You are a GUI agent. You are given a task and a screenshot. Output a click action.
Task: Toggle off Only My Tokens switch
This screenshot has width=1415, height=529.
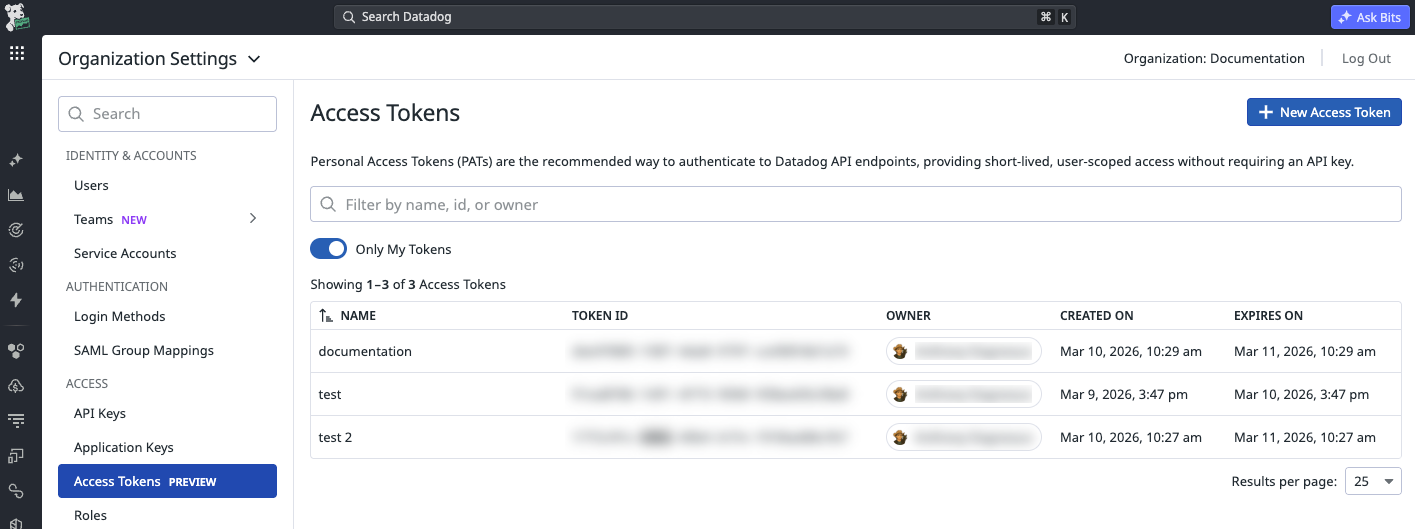(x=328, y=249)
